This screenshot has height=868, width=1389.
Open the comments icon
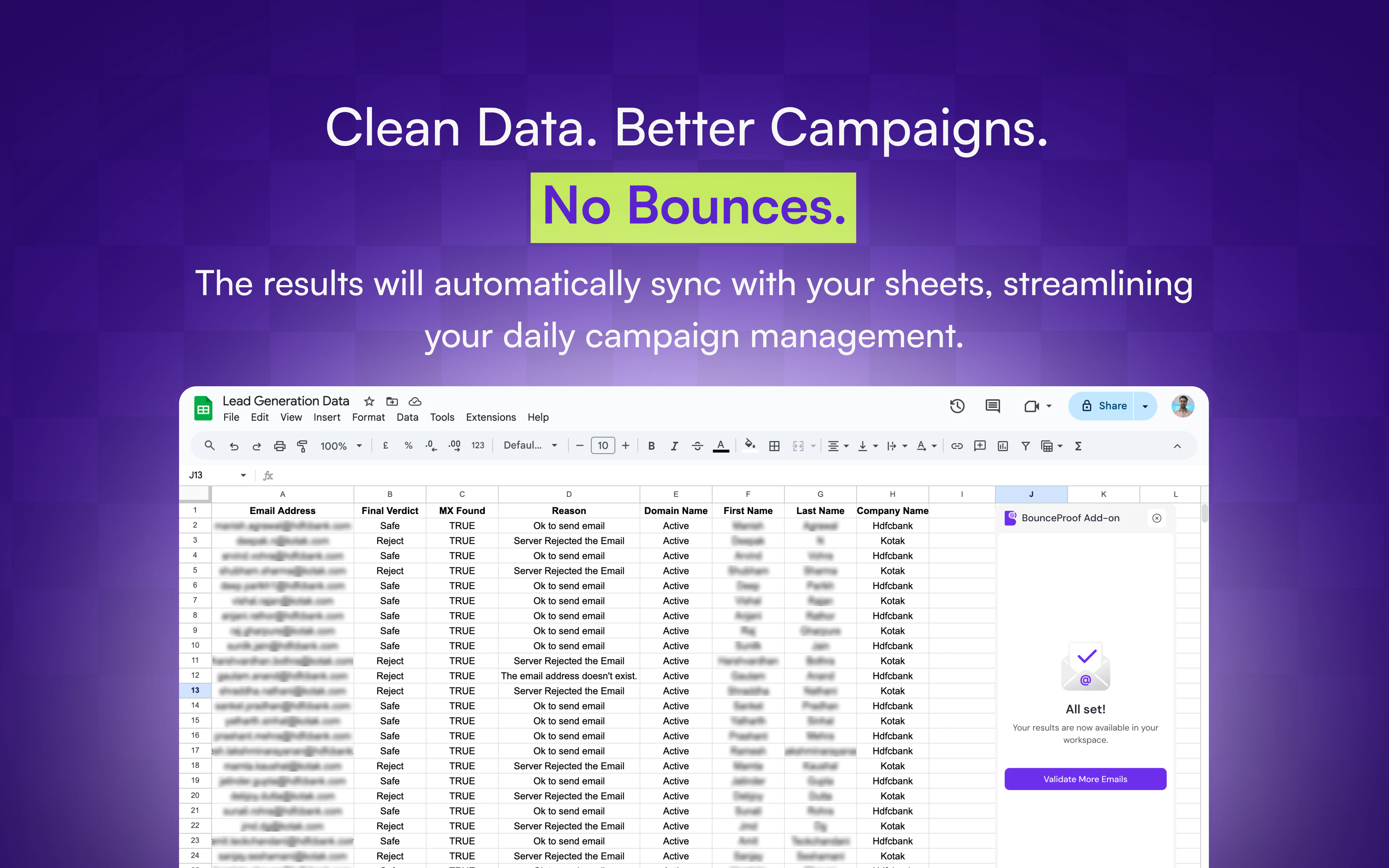point(992,406)
